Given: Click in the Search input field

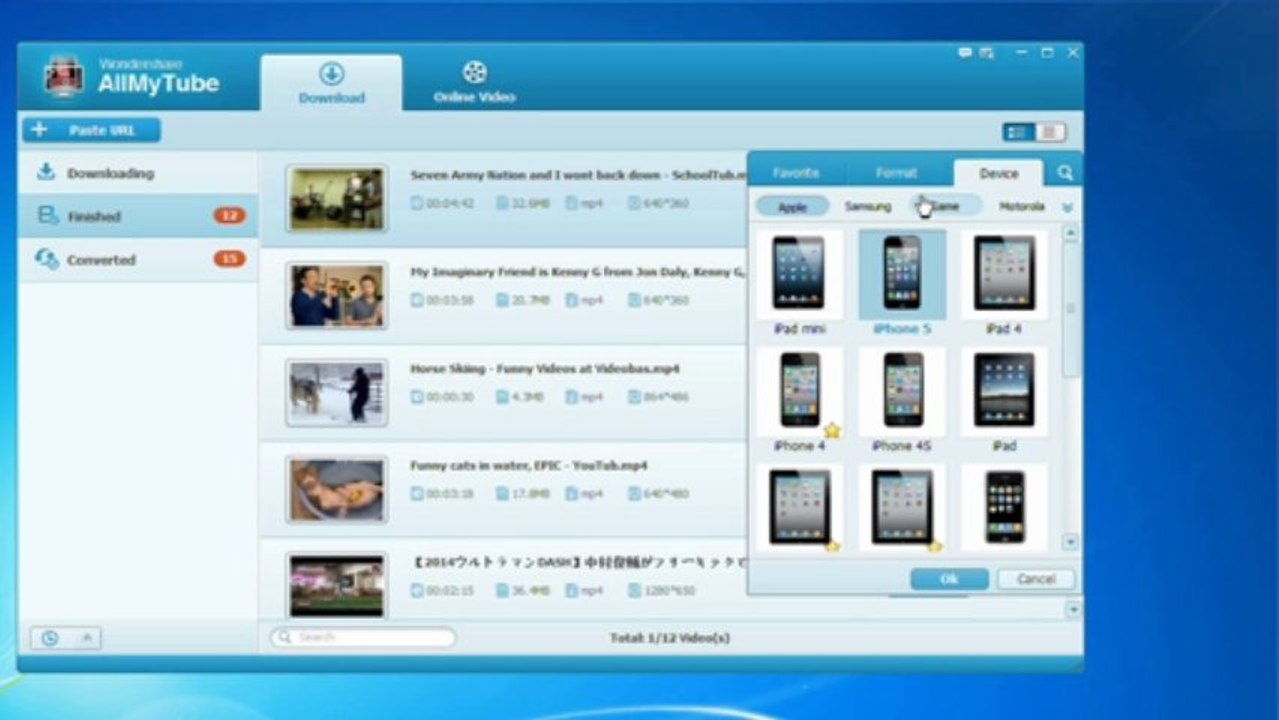Looking at the screenshot, I should coord(363,637).
